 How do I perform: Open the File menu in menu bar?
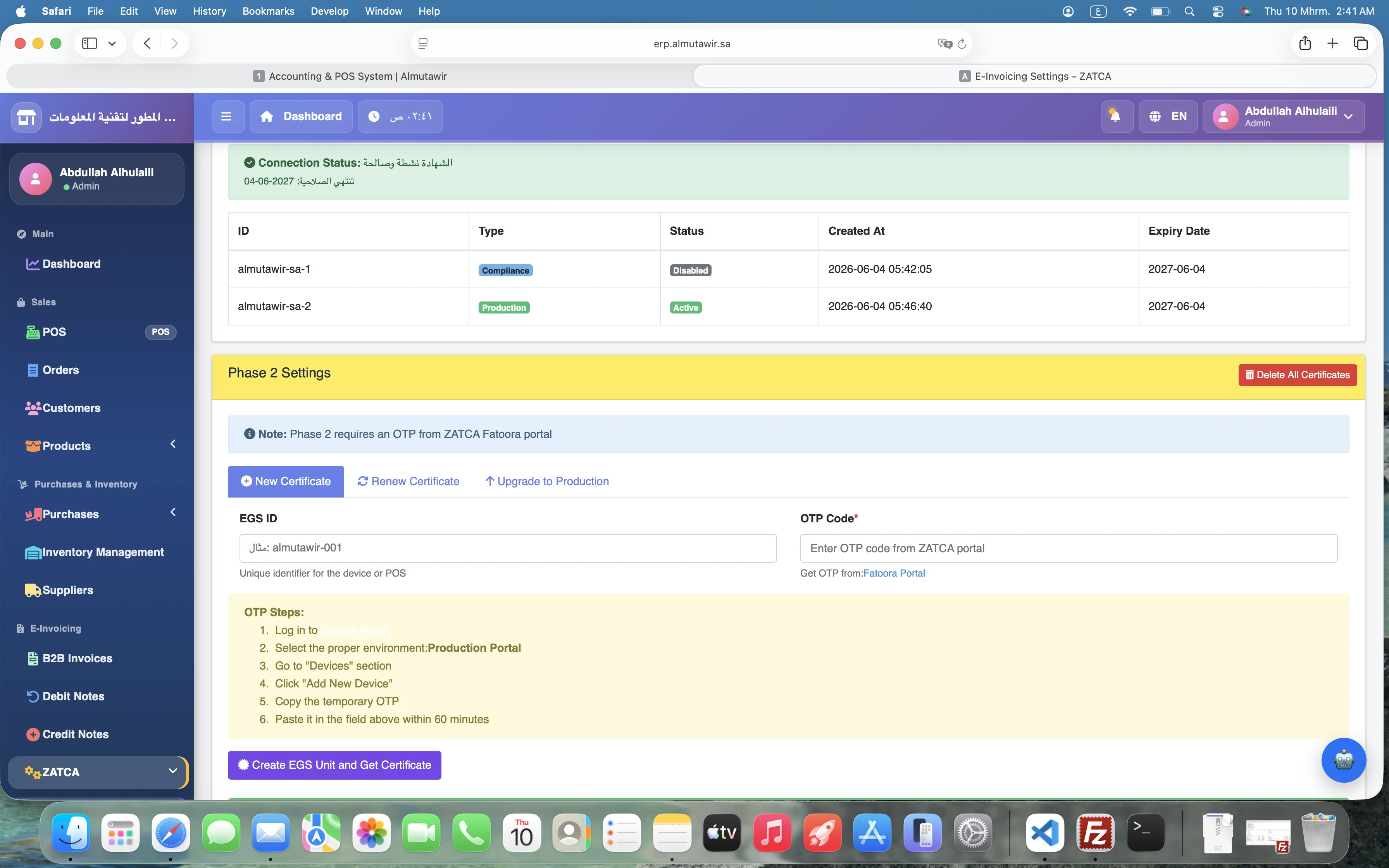(95, 12)
